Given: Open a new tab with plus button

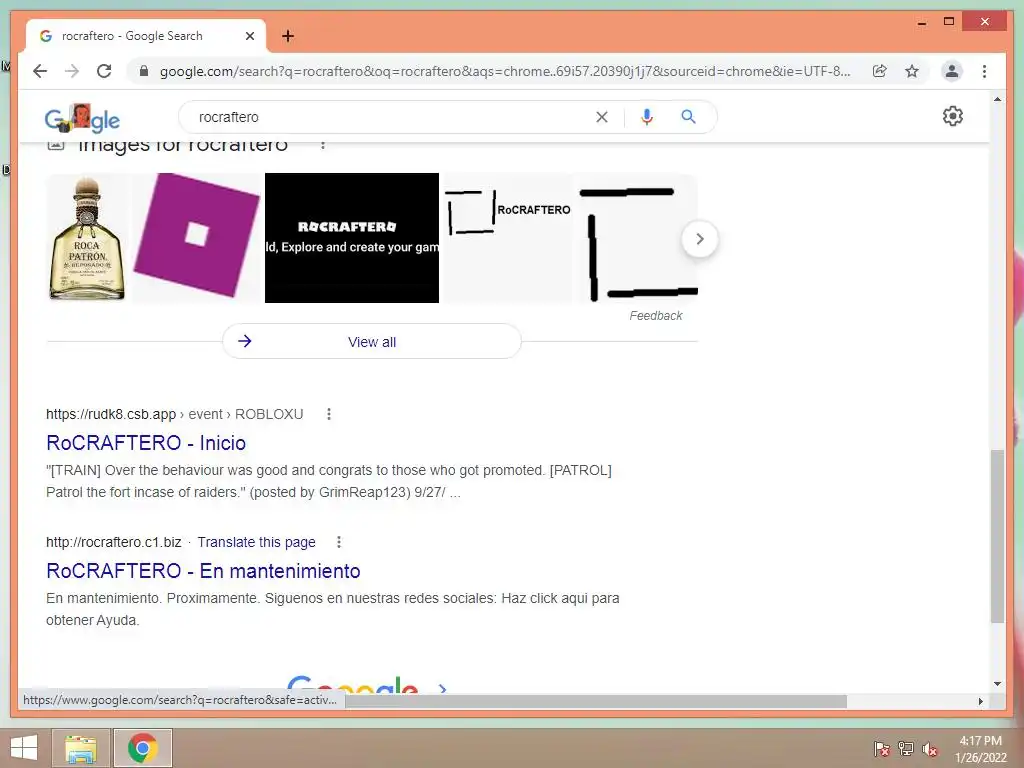Looking at the screenshot, I should [288, 36].
